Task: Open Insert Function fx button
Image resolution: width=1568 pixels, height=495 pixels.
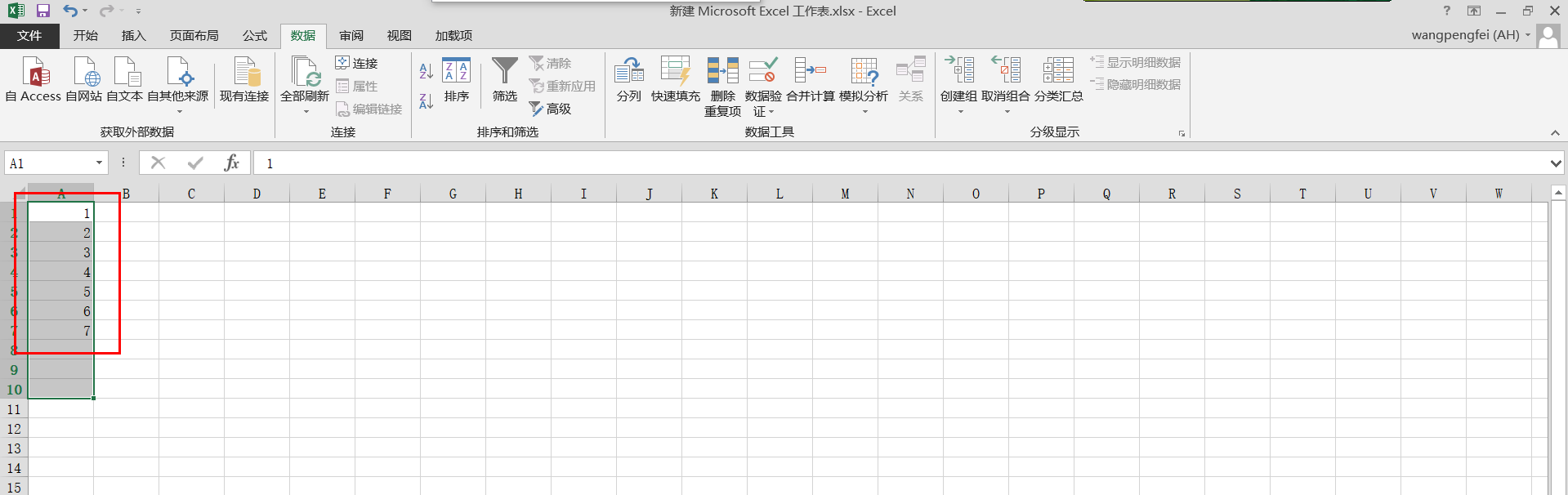Action: click(231, 163)
